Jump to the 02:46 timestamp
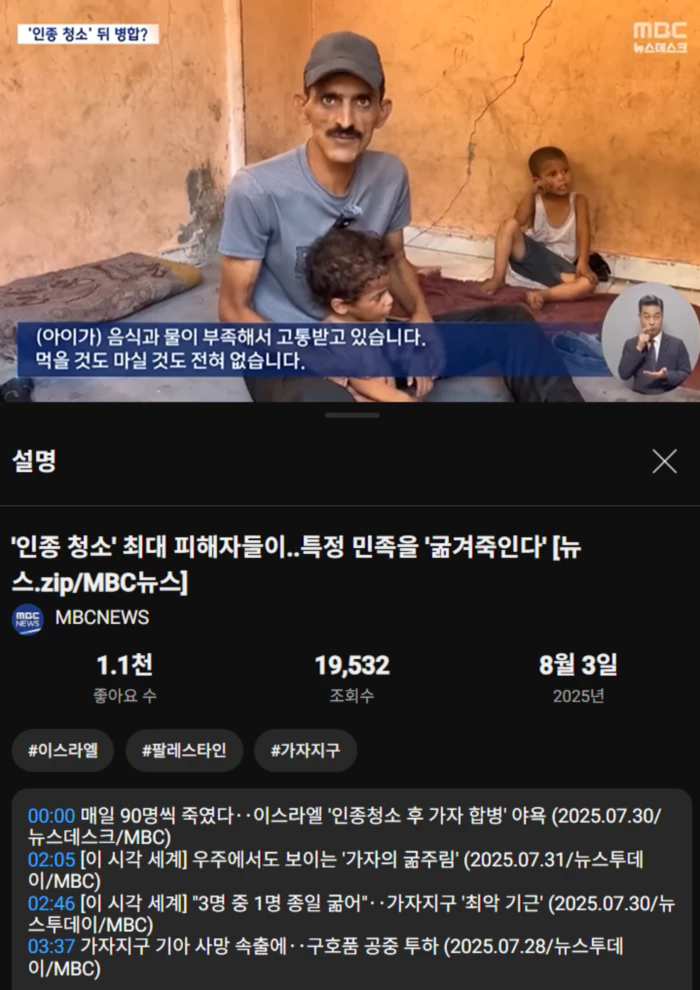 click(x=51, y=904)
